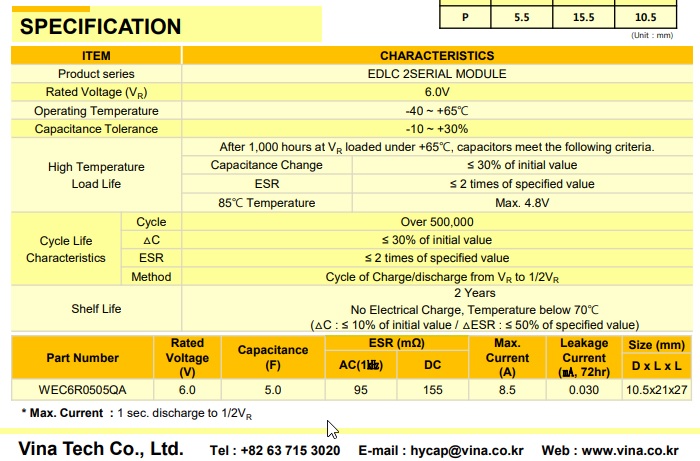Click the '-40 ~ +65℃' value
Screen dimensions: 700x461
pos(437,111)
